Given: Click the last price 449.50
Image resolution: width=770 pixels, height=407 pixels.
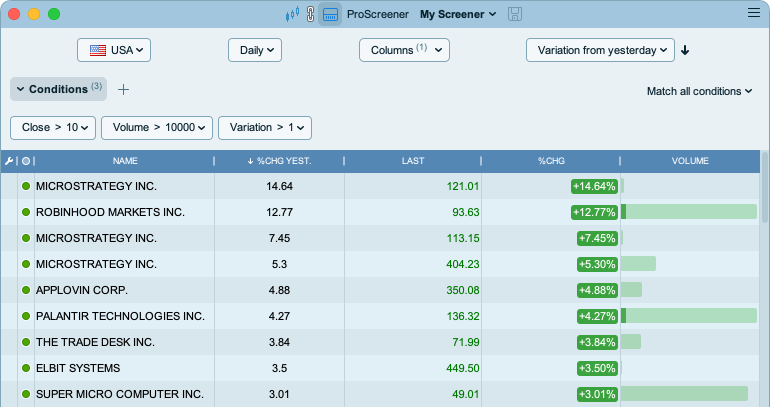Looking at the screenshot, I should click(463, 368).
